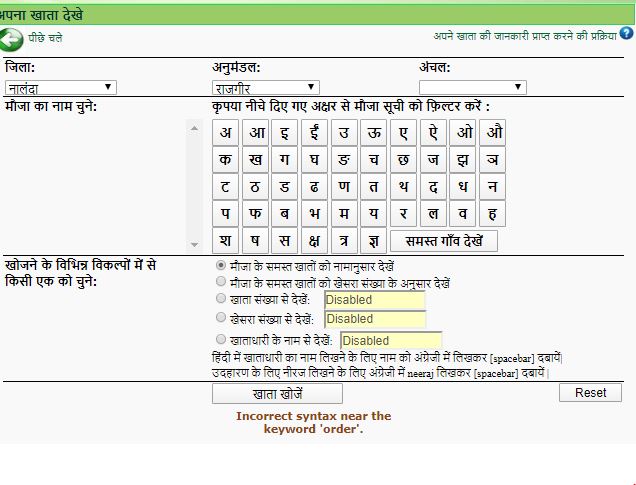
Task: Filter villages by letter क
Action: coord(226,160)
